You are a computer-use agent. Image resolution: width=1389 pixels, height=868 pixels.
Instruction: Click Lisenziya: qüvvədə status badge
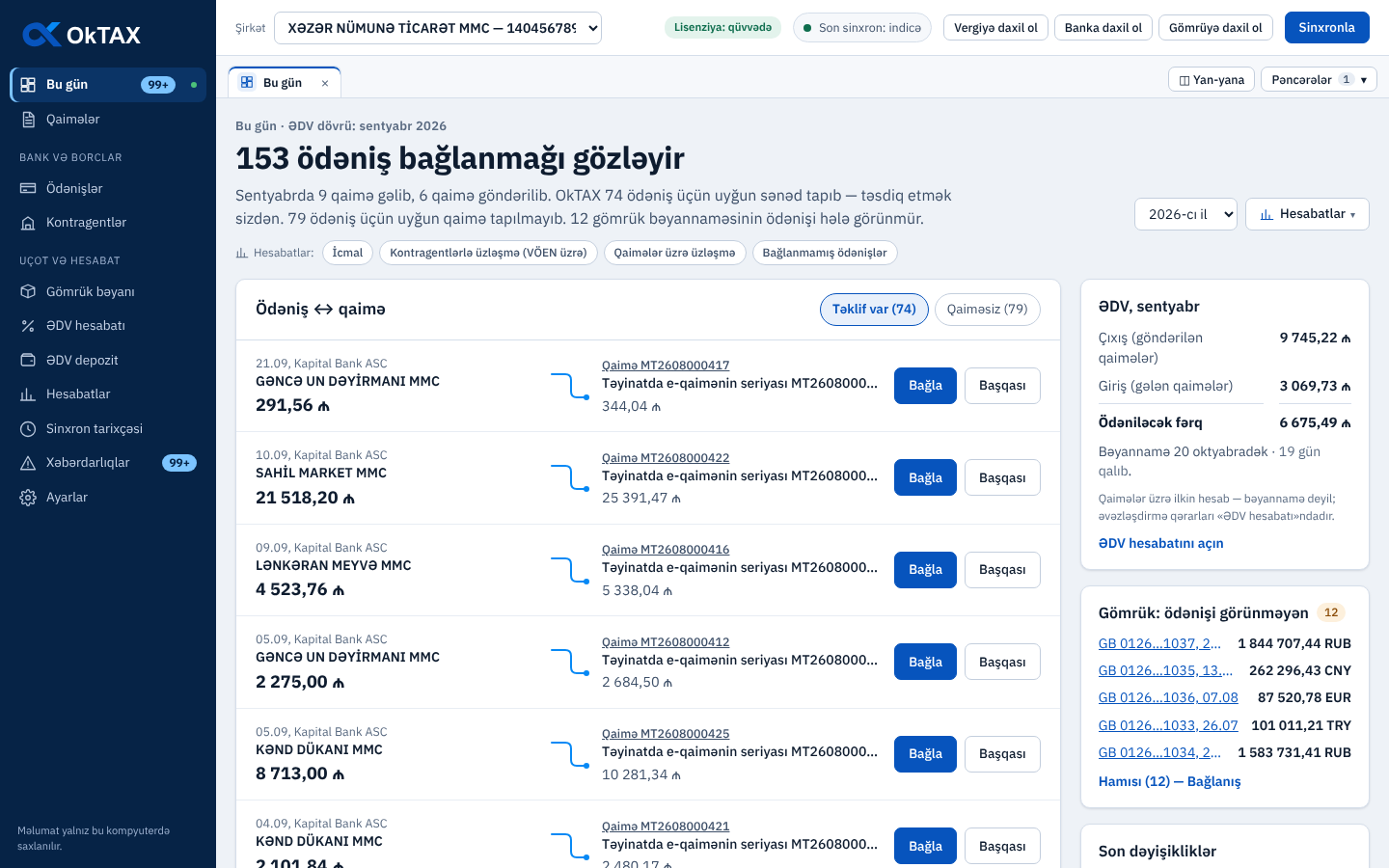tap(722, 27)
